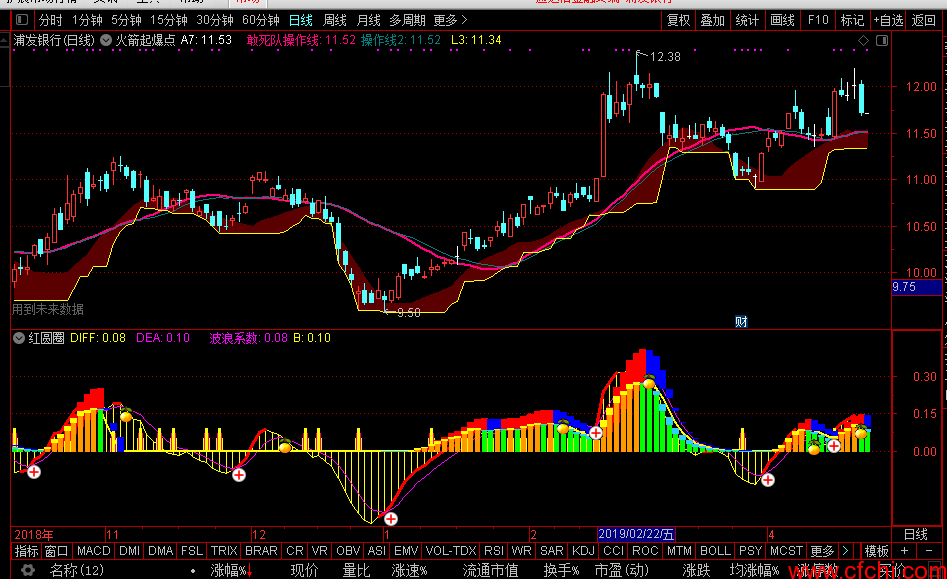Switch to the 周线 weekly chart tab
This screenshot has height=579, width=947.
(x=334, y=20)
